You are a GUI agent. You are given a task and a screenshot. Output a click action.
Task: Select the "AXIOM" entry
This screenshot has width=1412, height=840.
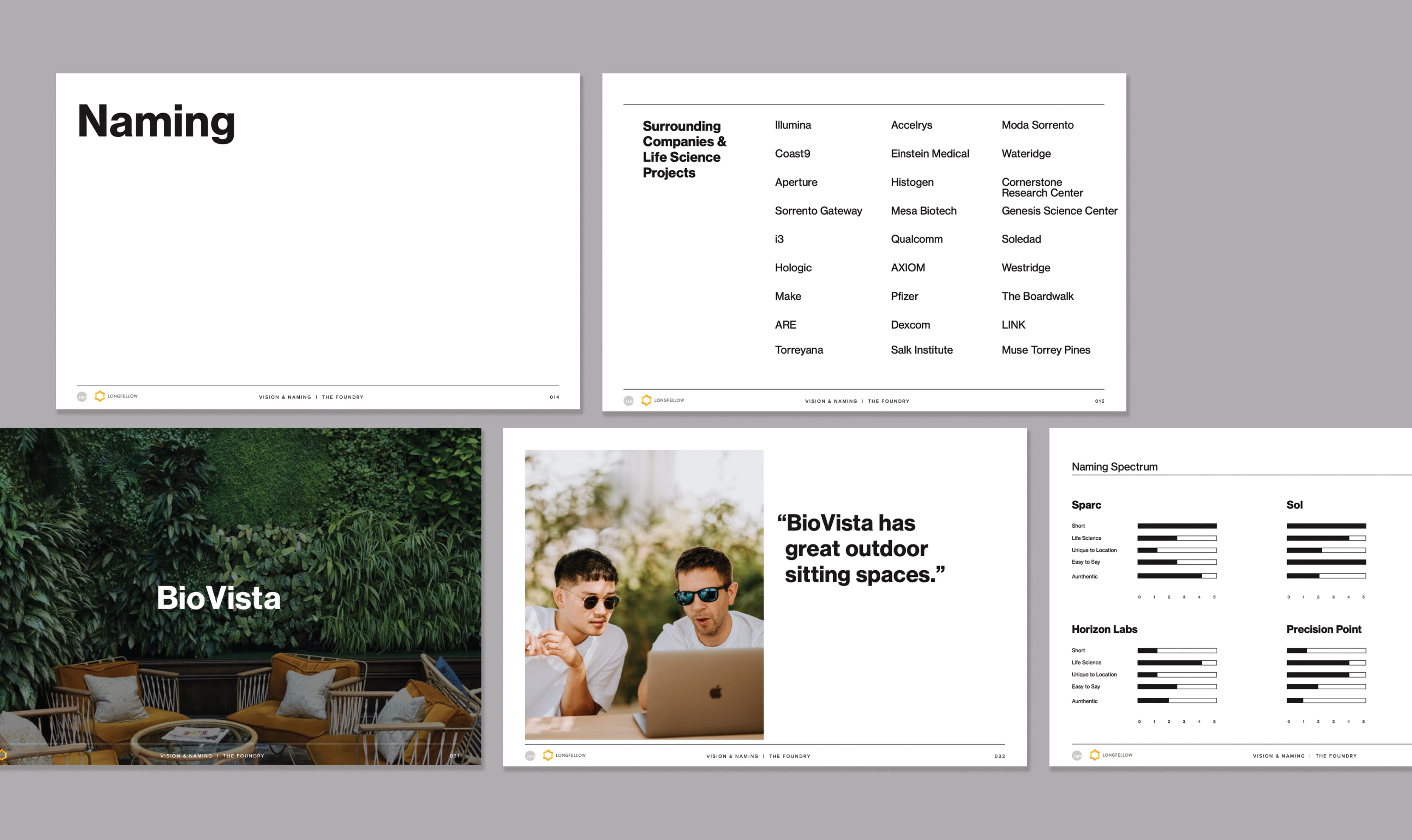(x=908, y=268)
